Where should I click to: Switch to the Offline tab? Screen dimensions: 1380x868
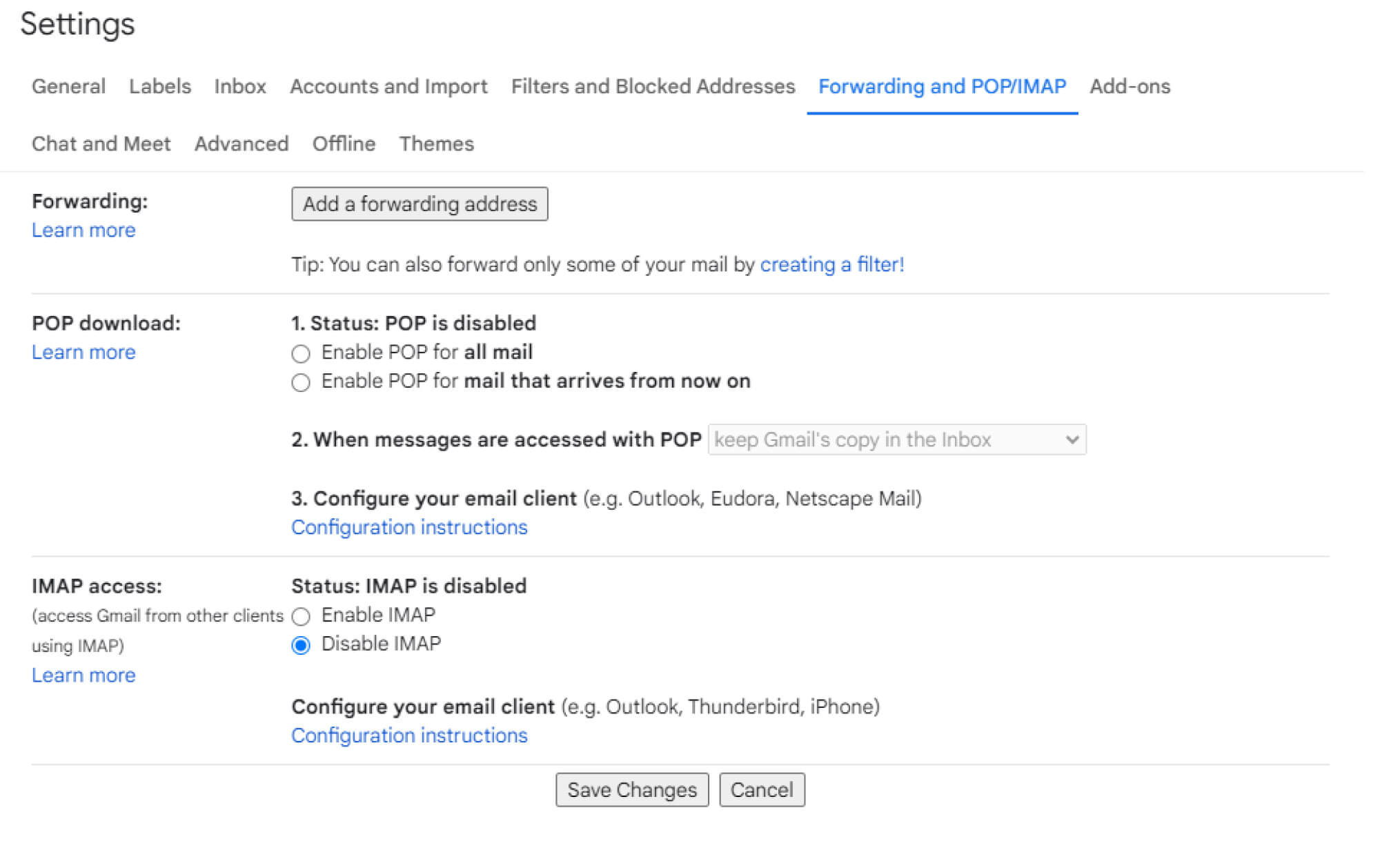coord(344,144)
